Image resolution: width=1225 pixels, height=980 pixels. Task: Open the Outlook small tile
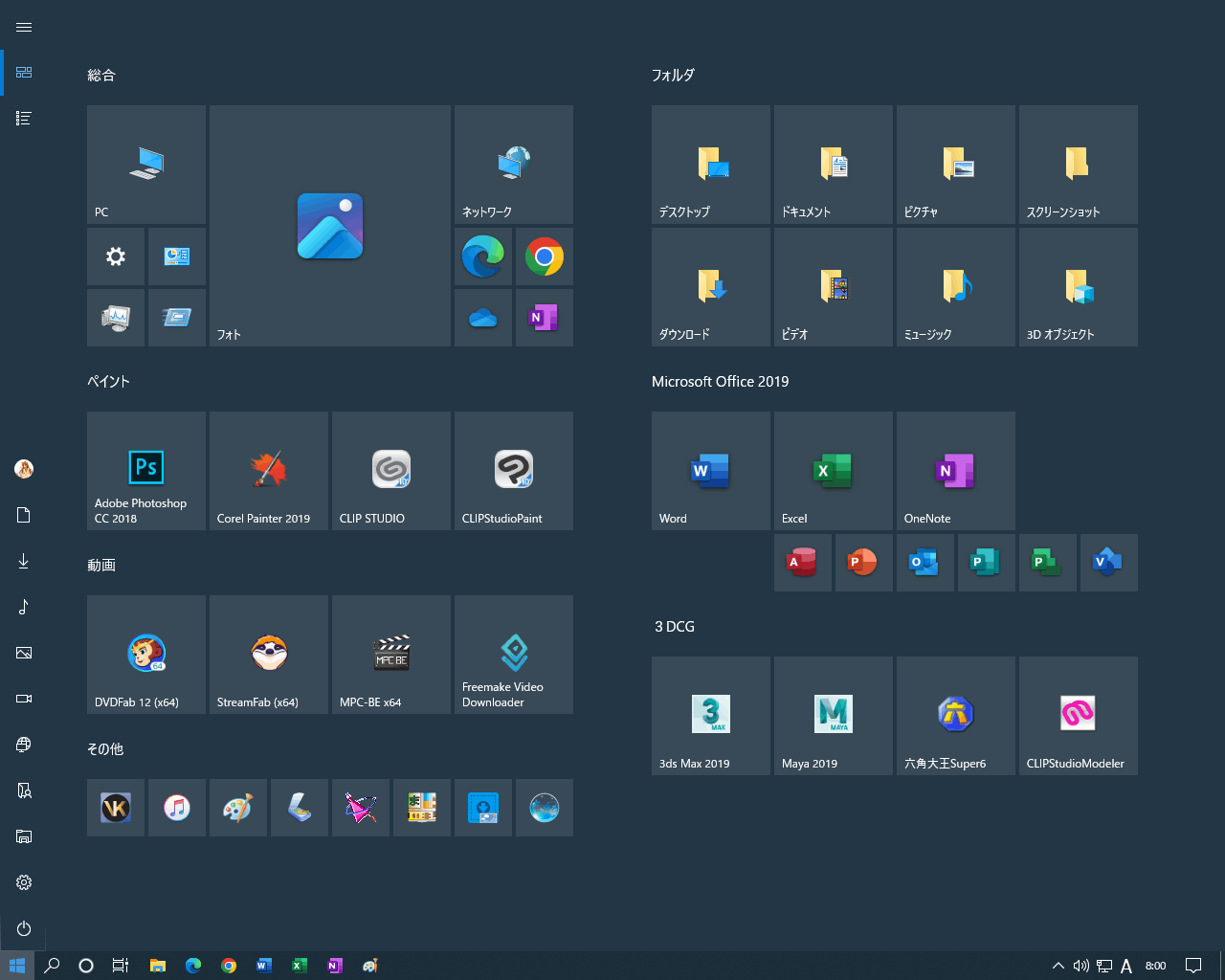[925, 563]
